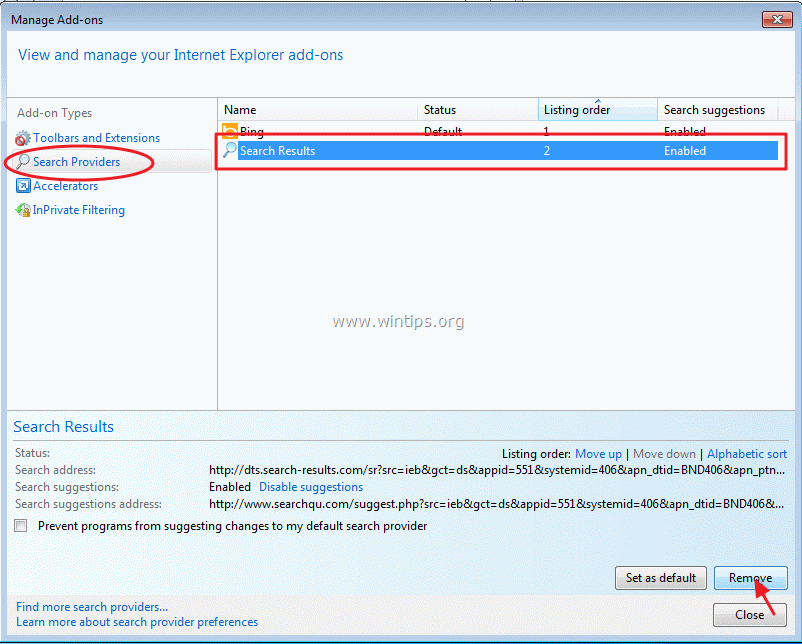This screenshot has height=644, width=802.
Task: Click the Search Providers magnifier icon
Action: coord(23,162)
